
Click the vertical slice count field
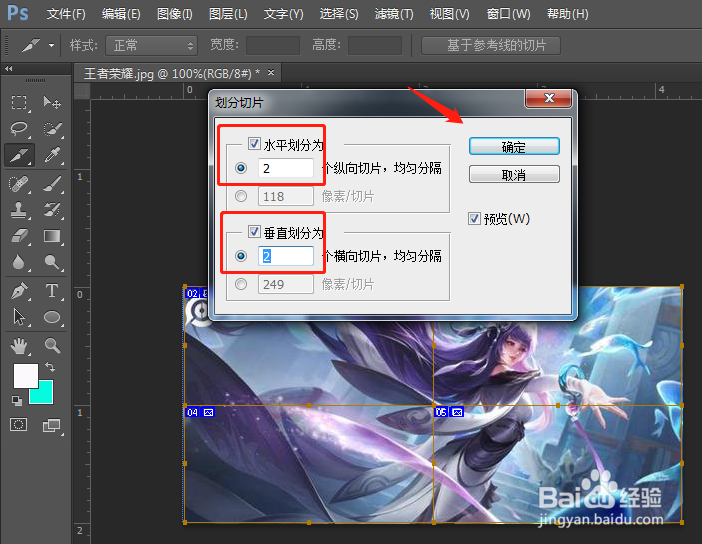(x=286, y=256)
